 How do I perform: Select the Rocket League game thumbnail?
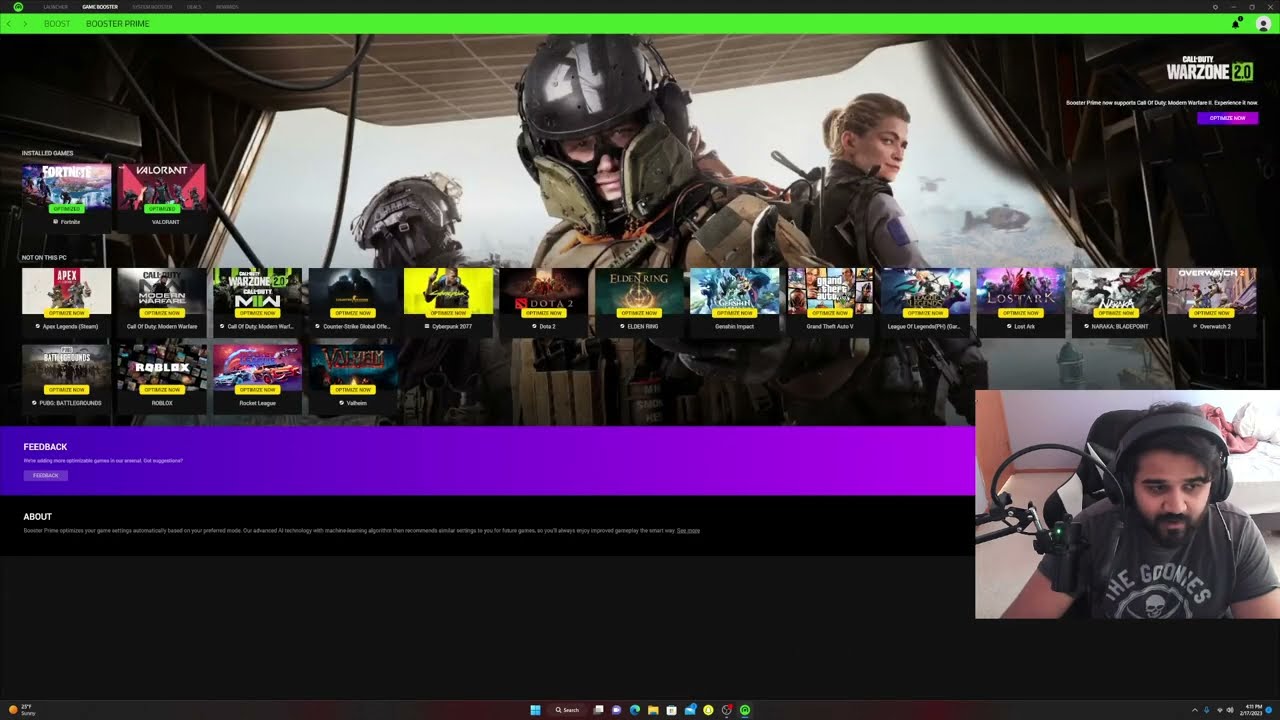(x=257, y=366)
